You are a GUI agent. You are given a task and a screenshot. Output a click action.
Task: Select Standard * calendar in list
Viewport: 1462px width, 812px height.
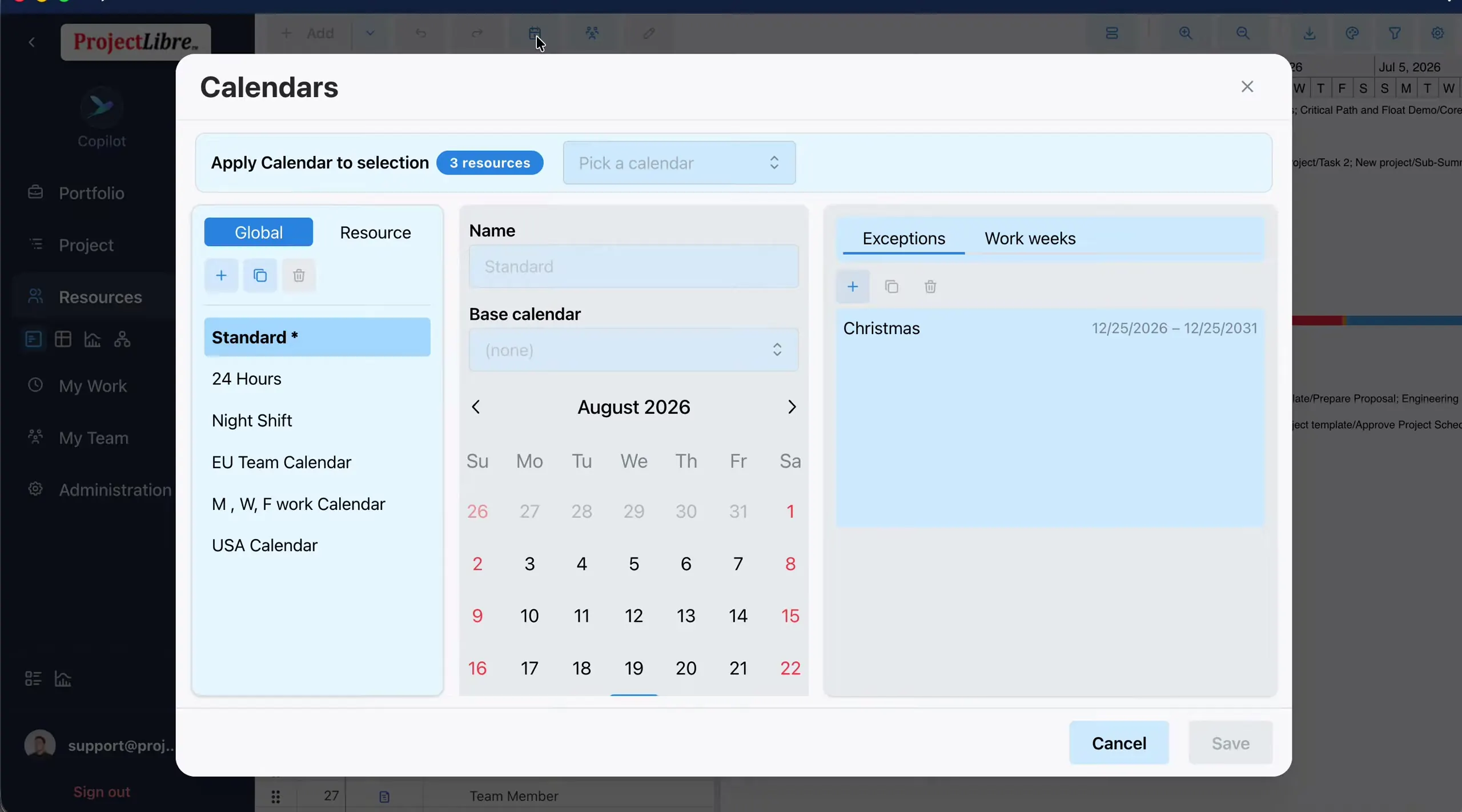pos(317,337)
